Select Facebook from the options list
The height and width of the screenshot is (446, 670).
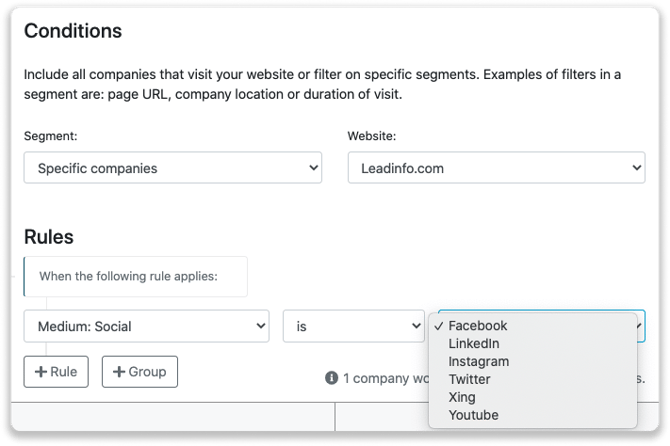tap(478, 326)
